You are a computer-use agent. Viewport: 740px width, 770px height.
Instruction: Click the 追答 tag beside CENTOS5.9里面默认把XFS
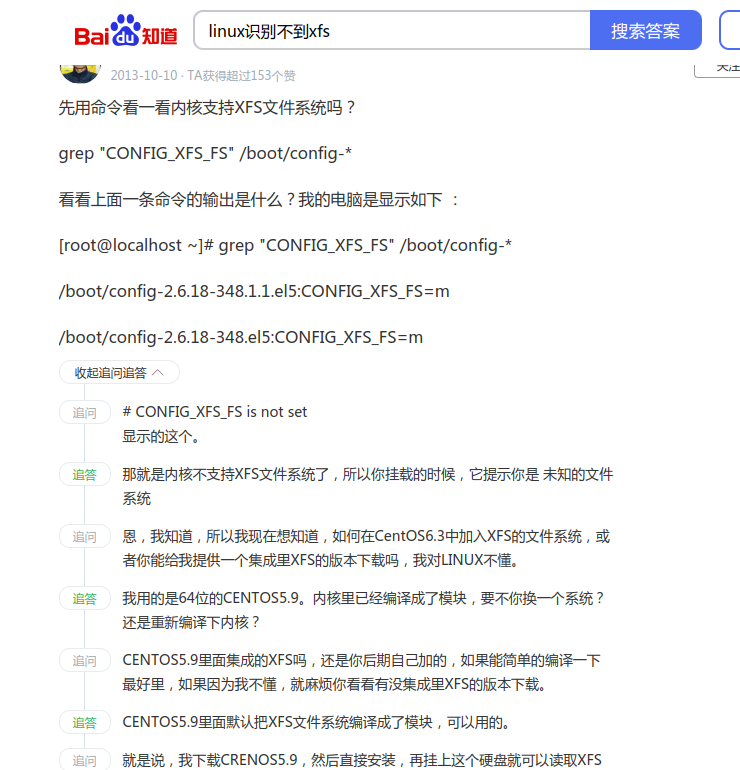(x=84, y=722)
